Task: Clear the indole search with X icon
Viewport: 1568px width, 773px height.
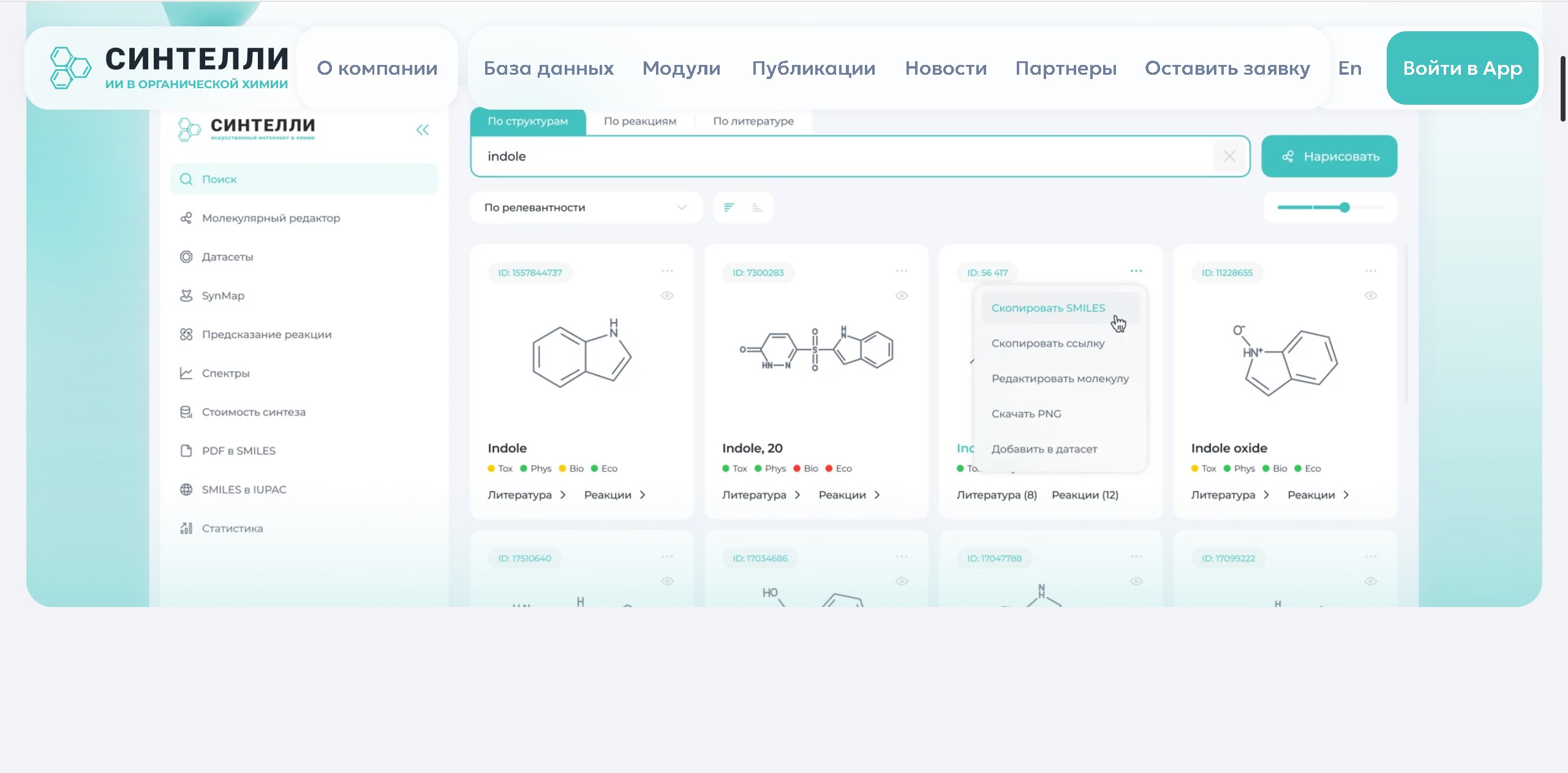Action: [1229, 156]
